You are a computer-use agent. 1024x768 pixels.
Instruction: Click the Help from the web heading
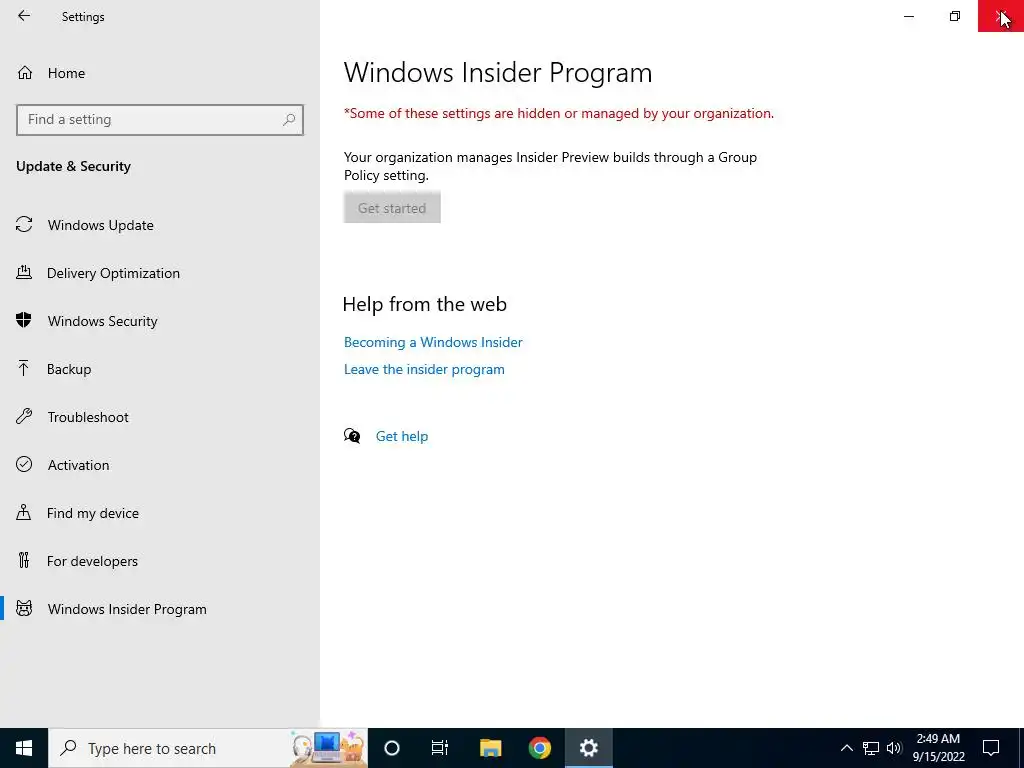[x=424, y=304]
